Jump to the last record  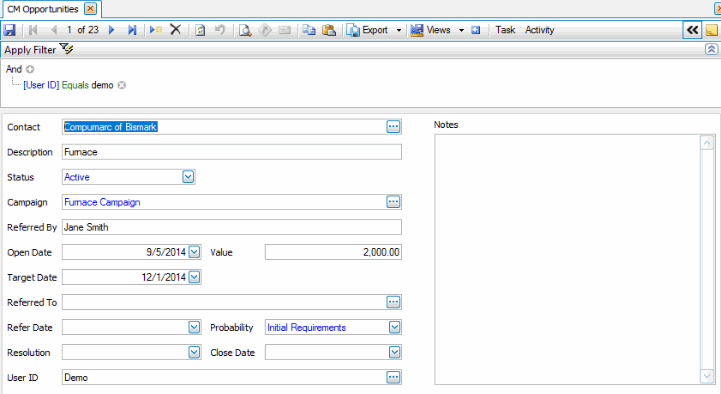coord(132,30)
